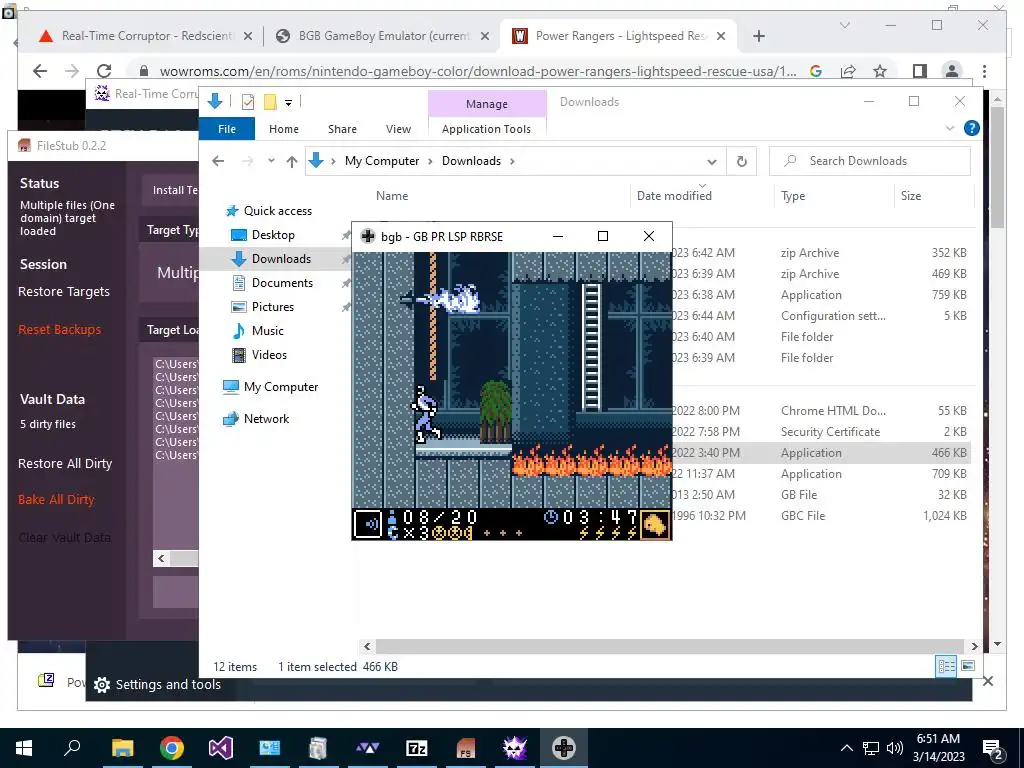The width and height of the screenshot is (1024, 768).
Task: Go up one folder in Explorer
Action: click(291, 161)
